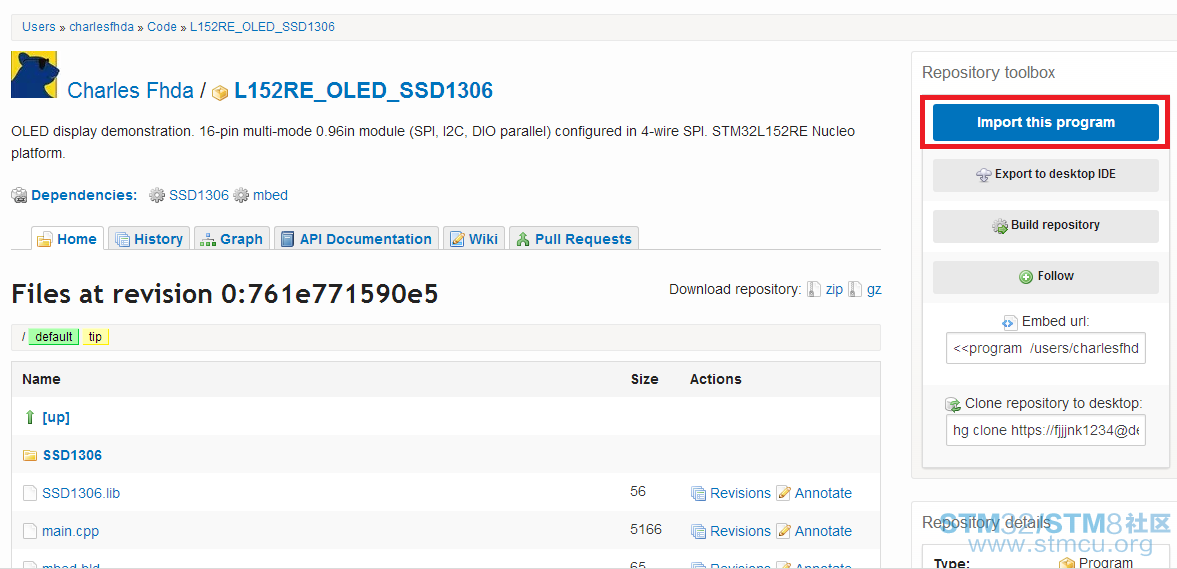Click the gear icon beside SSD1306 dependency
The height and width of the screenshot is (569, 1177).
(157, 195)
